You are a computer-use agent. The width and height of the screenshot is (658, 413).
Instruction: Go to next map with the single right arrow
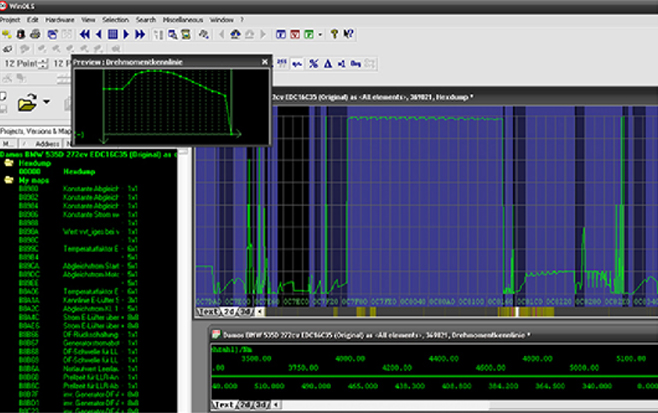click(x=126, y=34)
